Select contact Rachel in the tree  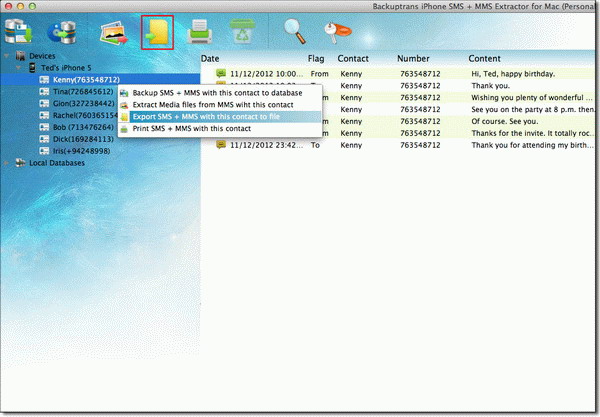pyautogui.click(x=85, y=115)
